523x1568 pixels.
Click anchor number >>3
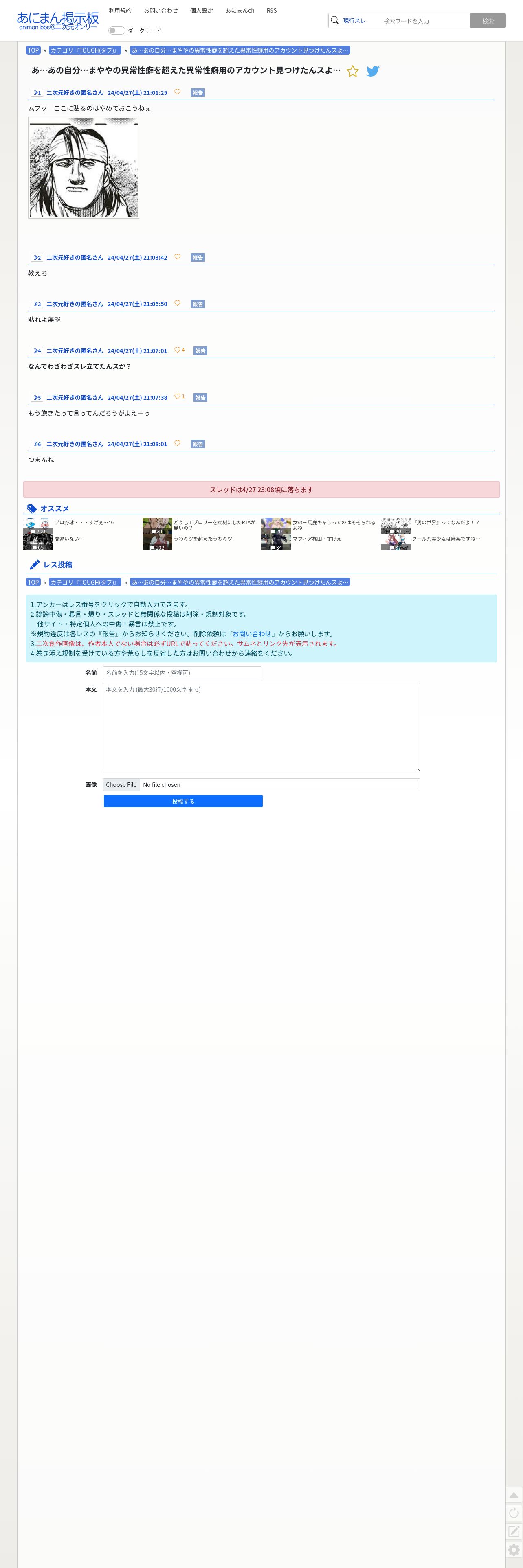tap(37, 304)
